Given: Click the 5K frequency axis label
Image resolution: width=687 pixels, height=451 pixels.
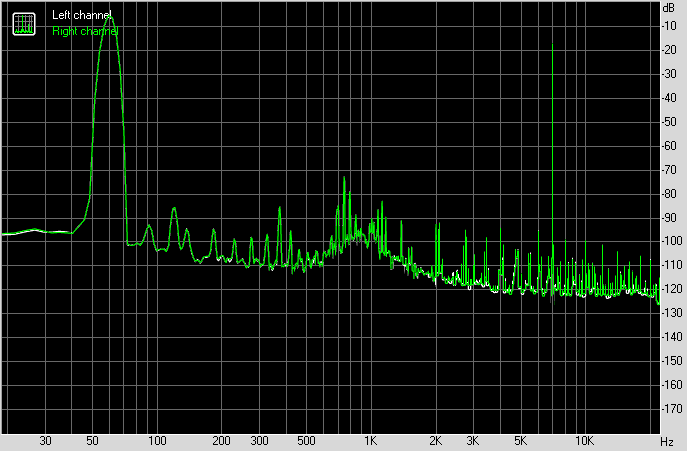Looking at the screenshot, I should (x=520, y=440).
